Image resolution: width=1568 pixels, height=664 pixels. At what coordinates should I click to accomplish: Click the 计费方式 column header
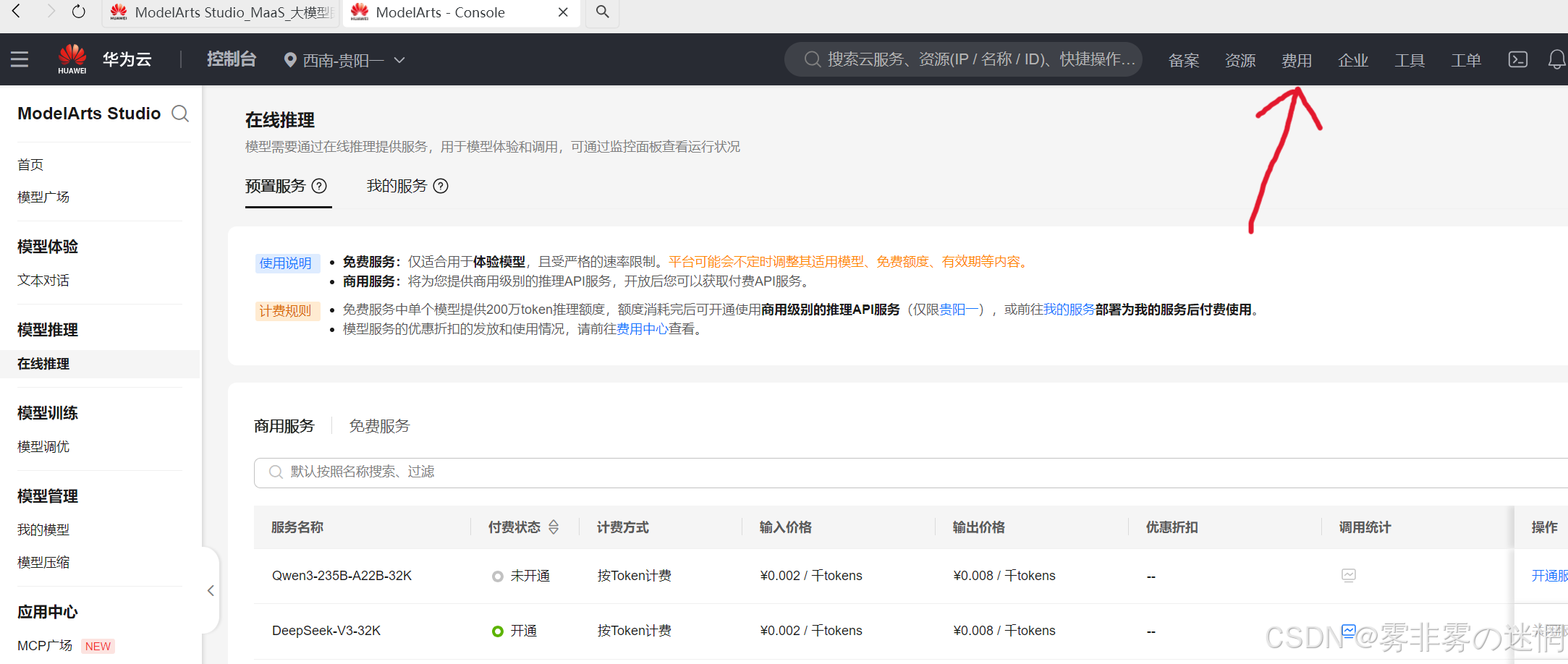[623, 527]
